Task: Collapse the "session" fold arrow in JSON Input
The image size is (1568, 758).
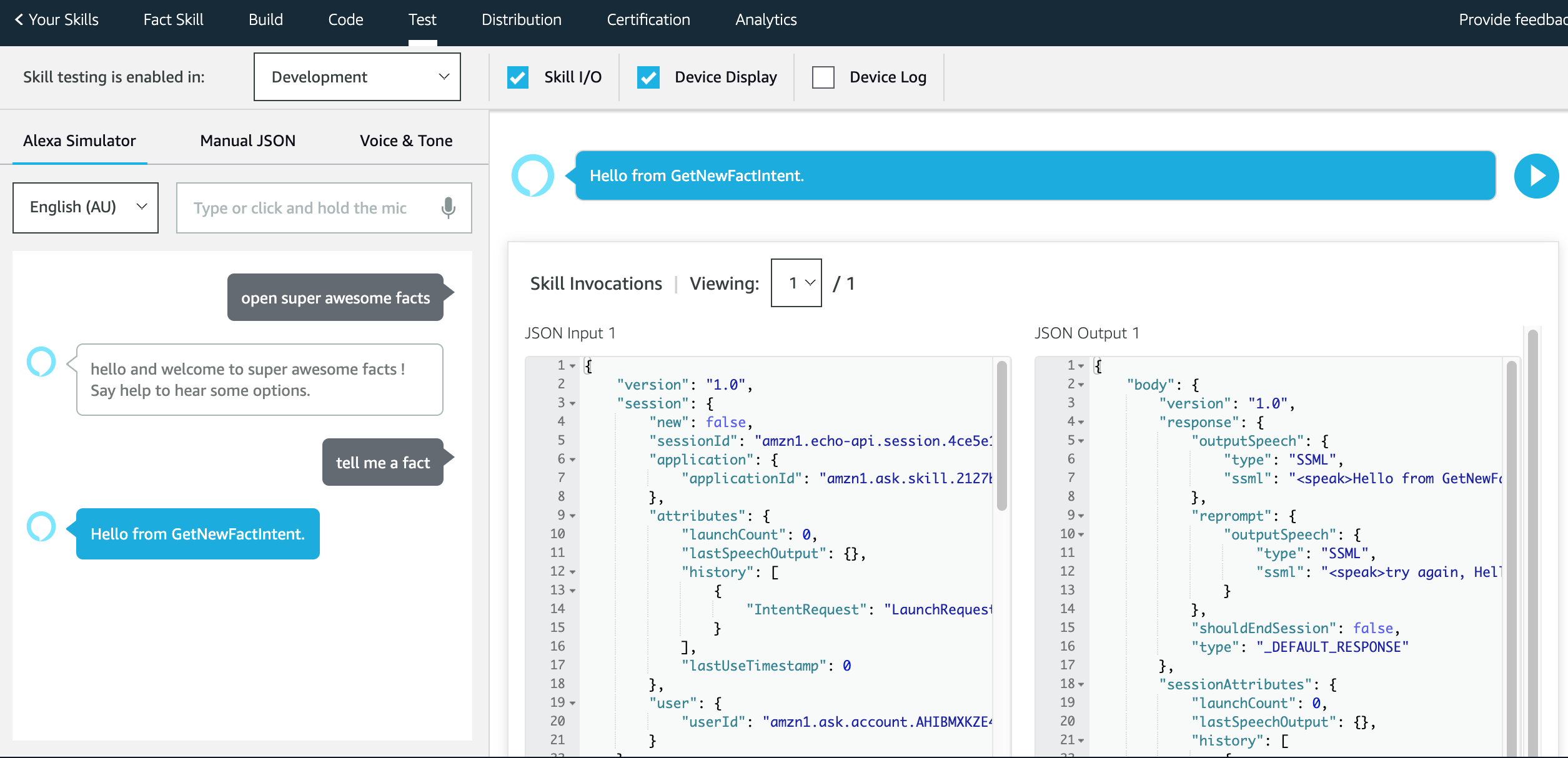Action: click(572, 404)
